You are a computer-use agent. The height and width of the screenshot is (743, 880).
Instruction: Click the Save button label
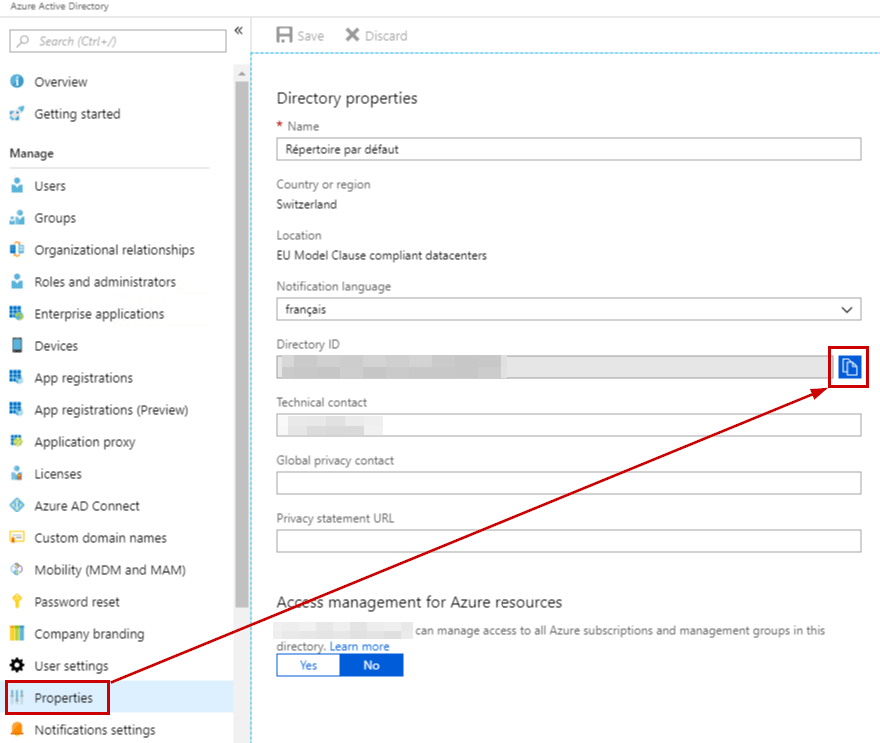310,36
